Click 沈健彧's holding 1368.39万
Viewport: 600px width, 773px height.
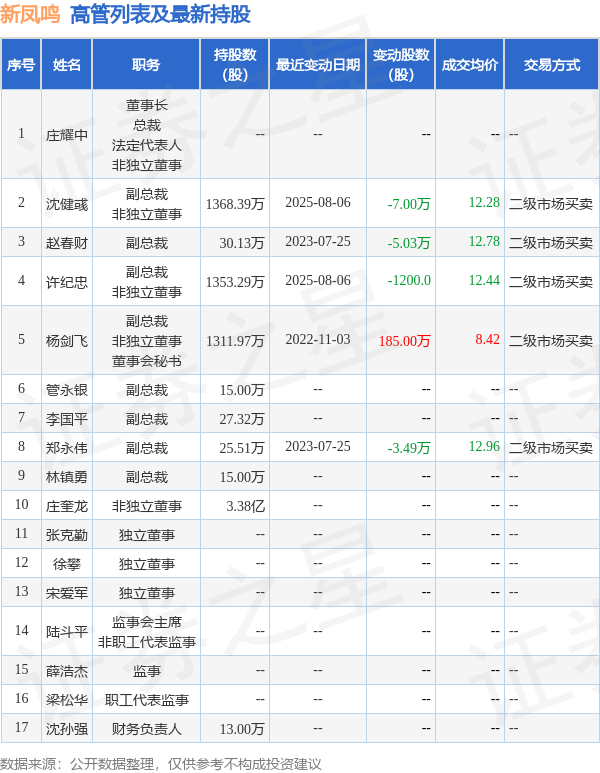point(235,204)
